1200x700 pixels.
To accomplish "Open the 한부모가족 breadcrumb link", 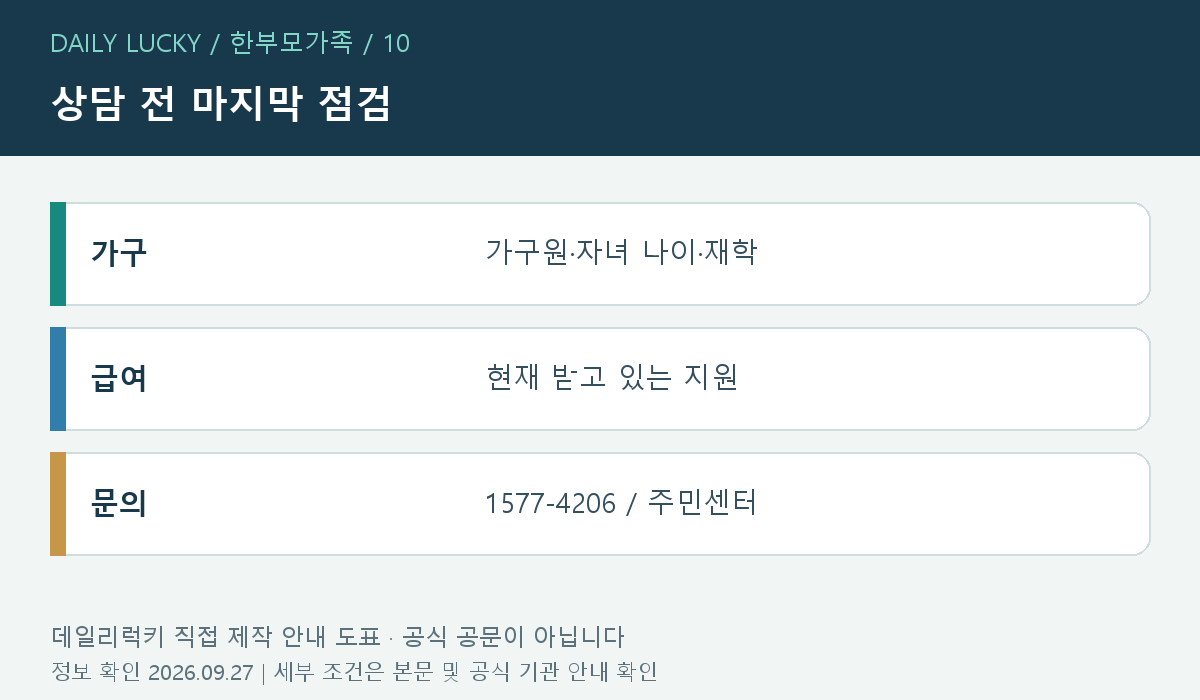I will coord(291,43).
